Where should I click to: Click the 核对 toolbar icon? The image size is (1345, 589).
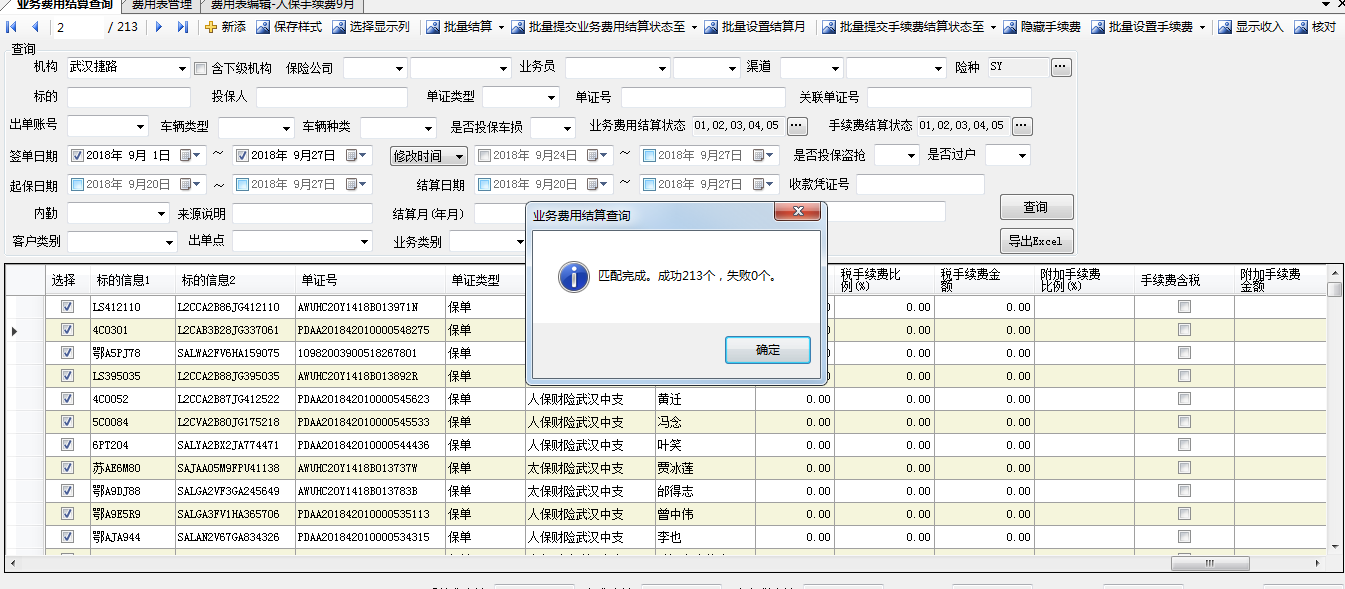click(x=1300, y=27)
